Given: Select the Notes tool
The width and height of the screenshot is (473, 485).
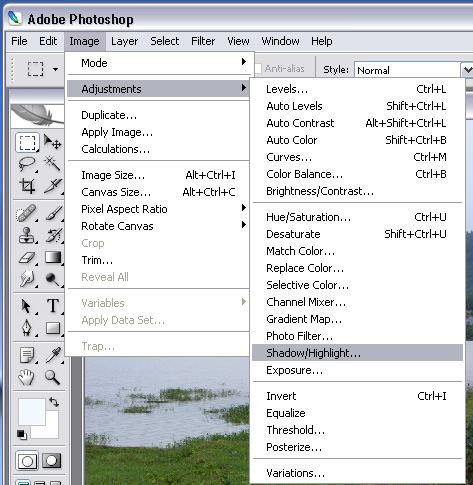Looking at the screenshot, I should [x=27, y=355].
